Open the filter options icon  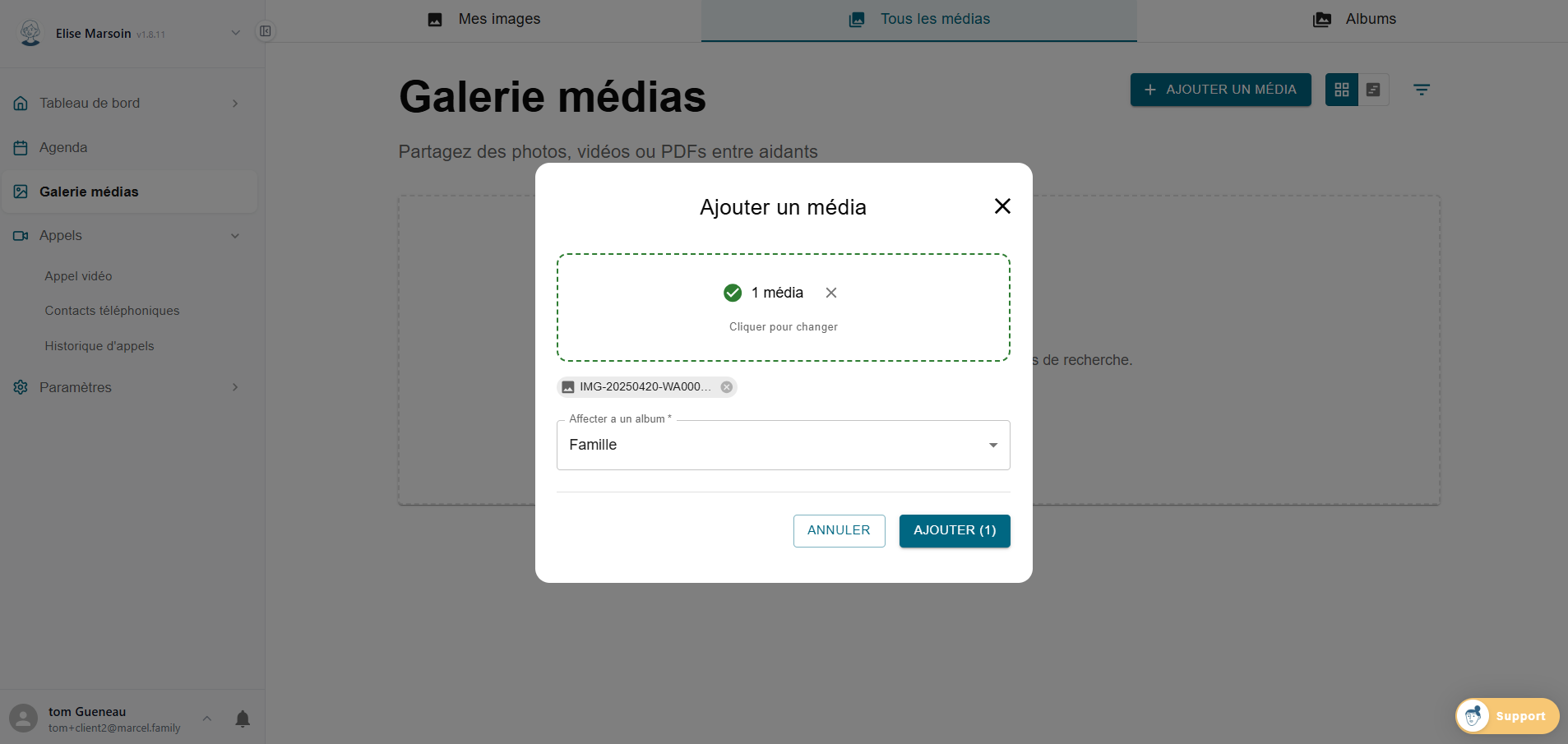pos(1422,90)
